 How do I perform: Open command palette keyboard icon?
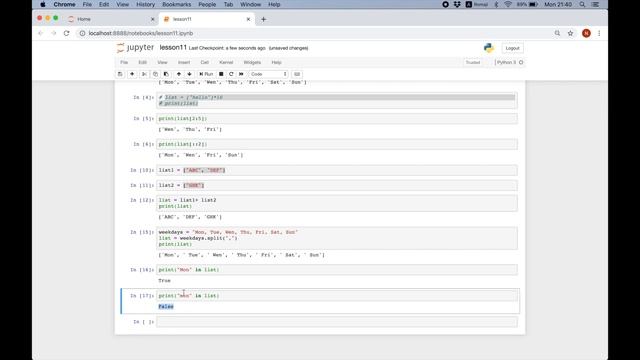[x=297, y=74]
